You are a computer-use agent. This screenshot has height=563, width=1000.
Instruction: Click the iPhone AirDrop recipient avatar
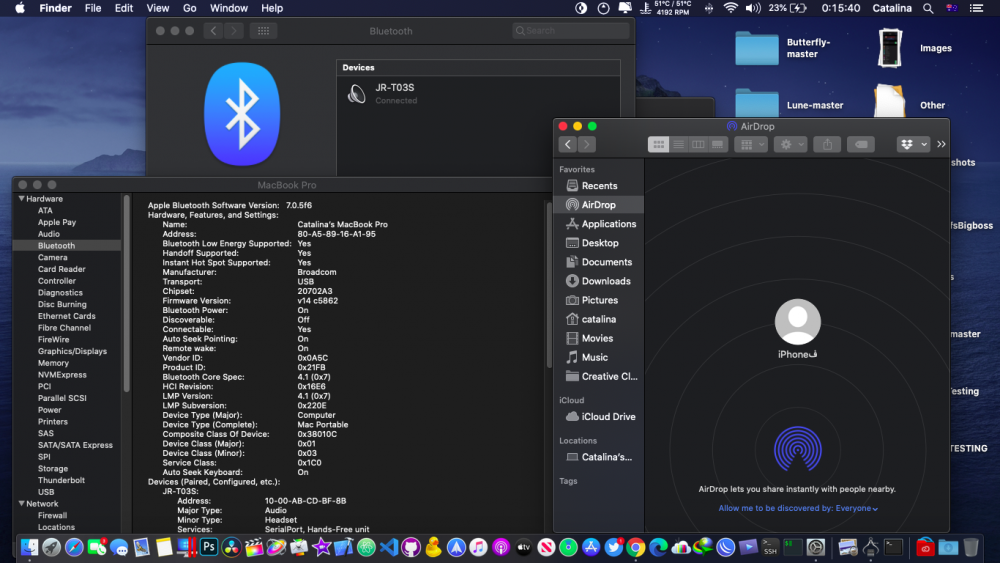pos(797,322)
